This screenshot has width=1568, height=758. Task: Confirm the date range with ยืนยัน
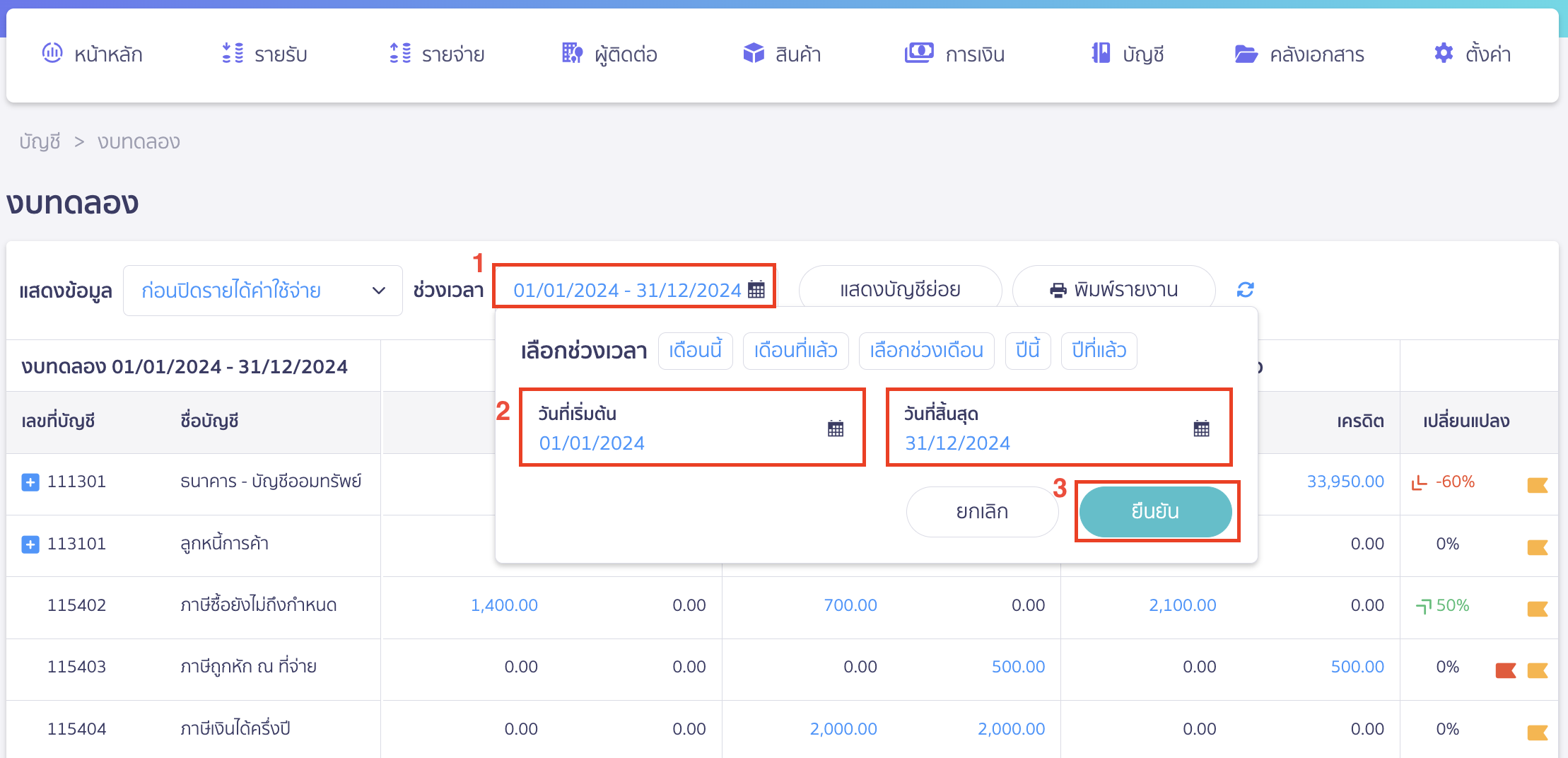point(1157,511)
